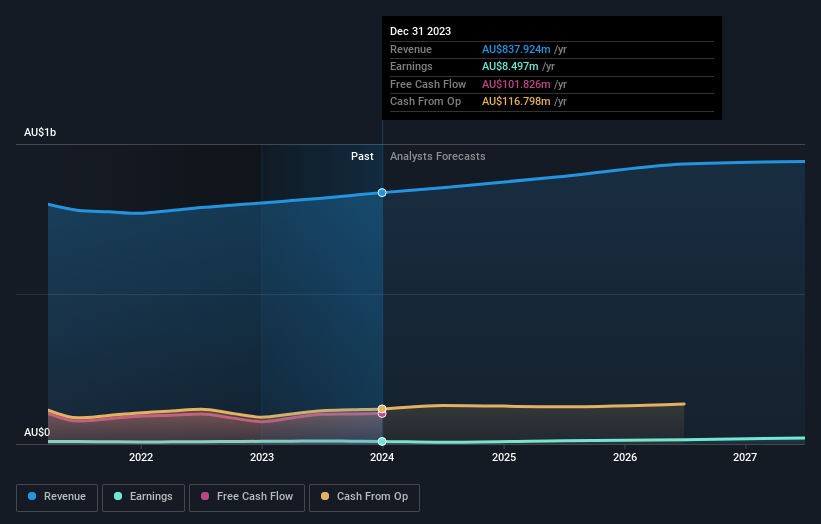Click the AU$101.826m free cash flow value

click(x=516, y=84)
